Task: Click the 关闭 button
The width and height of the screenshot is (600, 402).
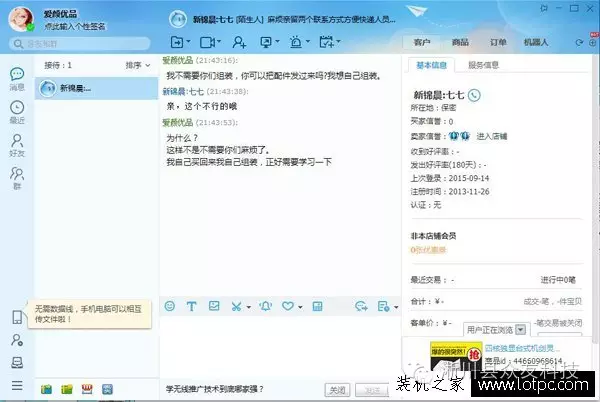Action: (x=337, y=390)
